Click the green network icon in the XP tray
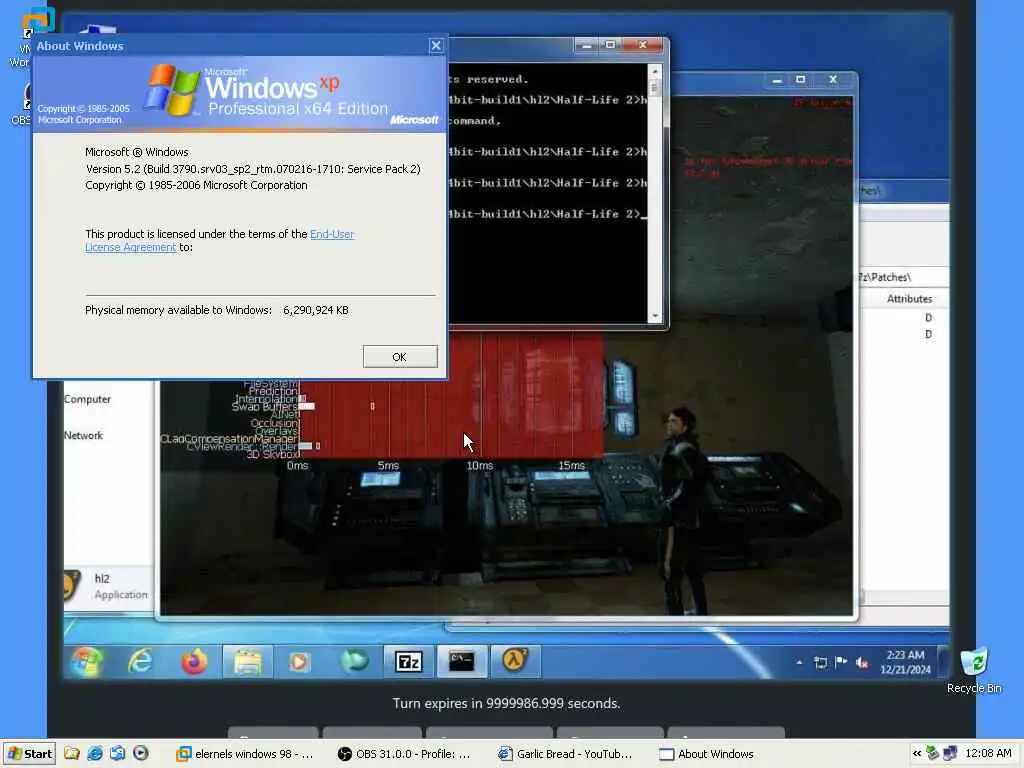 pos(933,754)
